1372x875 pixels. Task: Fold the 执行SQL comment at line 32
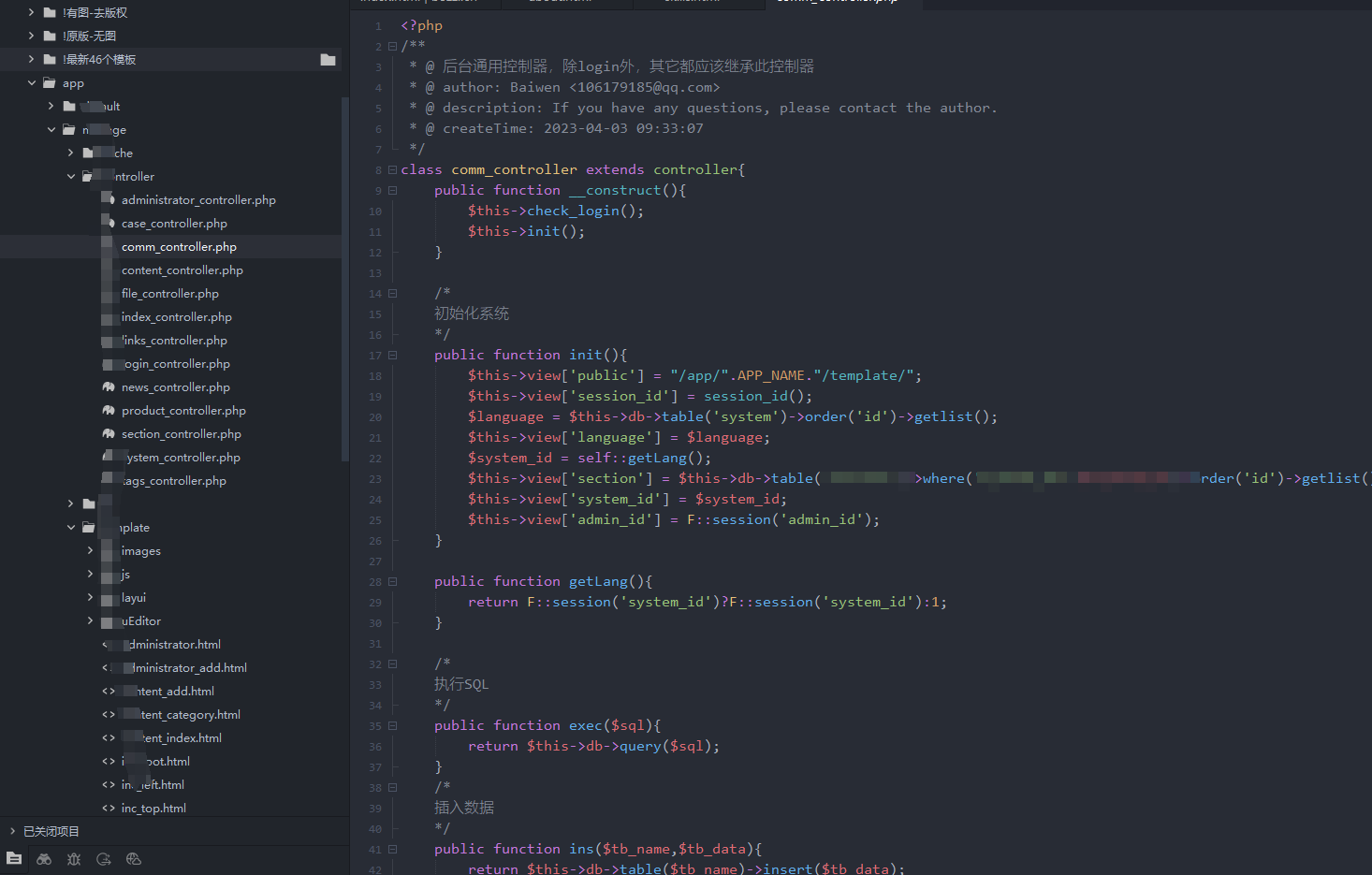click(x=392, y=664)
